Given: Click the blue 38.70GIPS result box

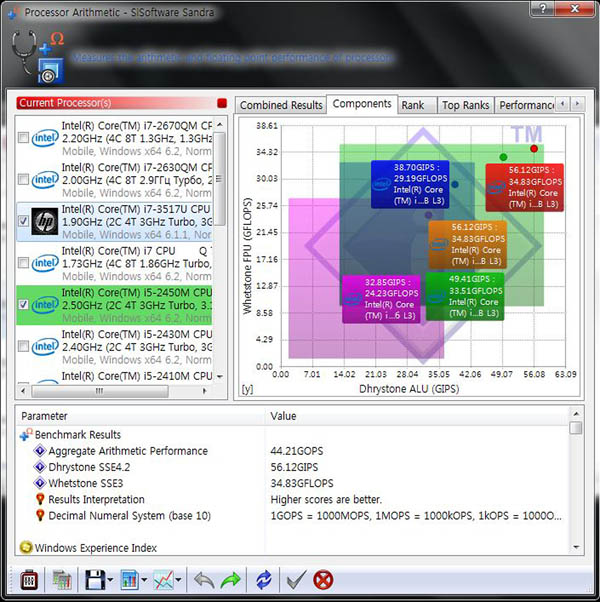Looking at the screenshot, I should coord(410,184).
